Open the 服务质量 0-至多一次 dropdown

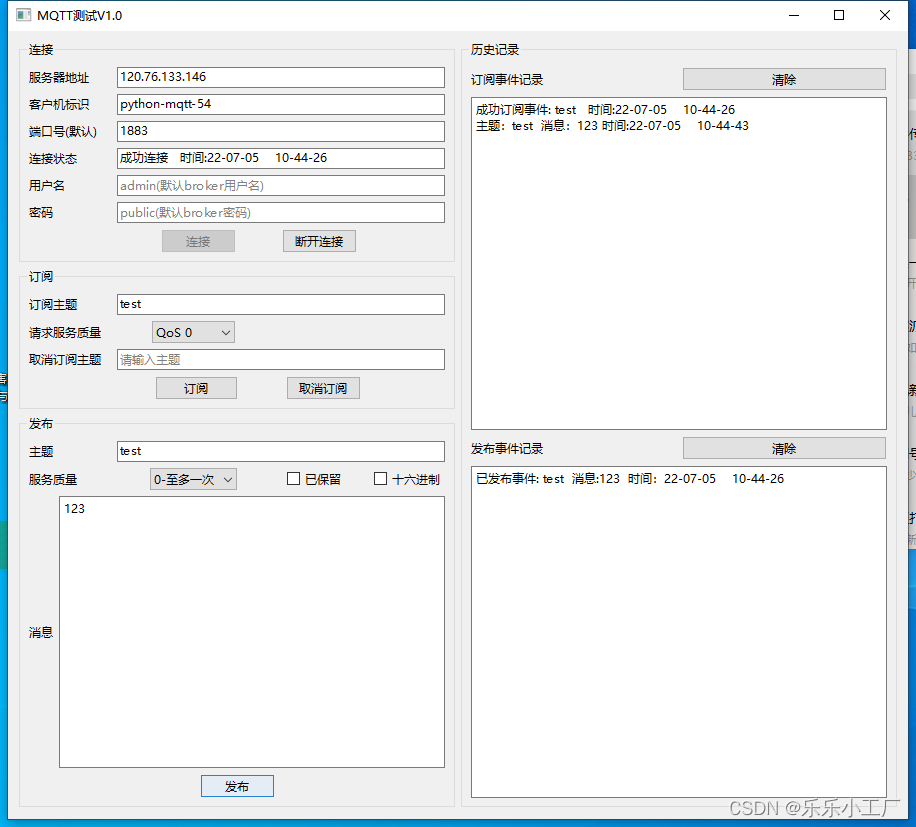click(x=193, y=479)
